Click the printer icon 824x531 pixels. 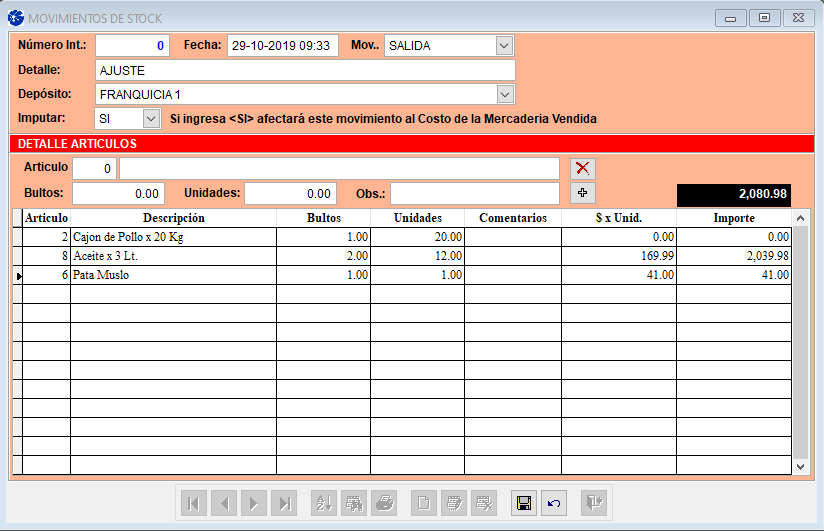[384, 504]
